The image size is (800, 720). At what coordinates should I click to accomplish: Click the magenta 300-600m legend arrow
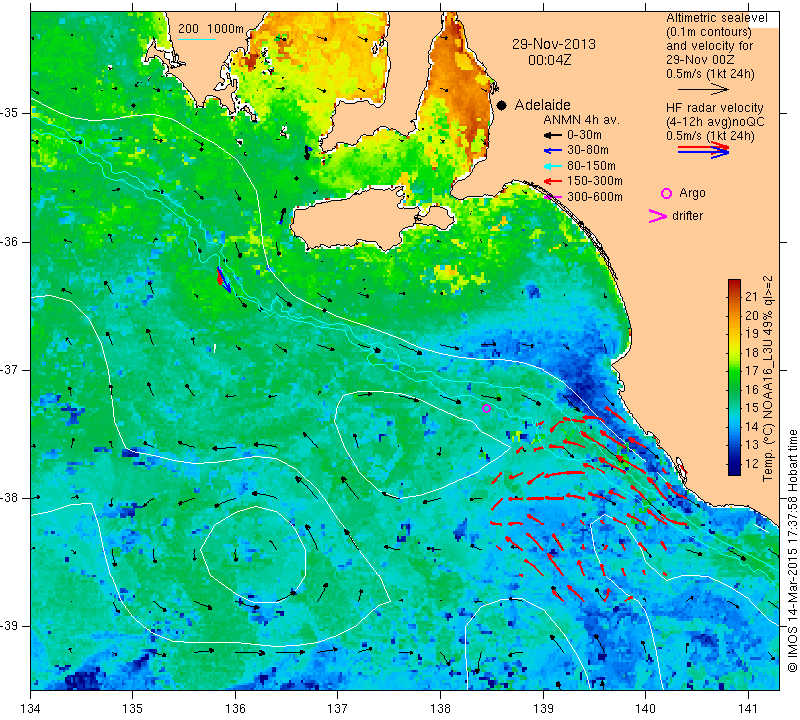point(553,197)
